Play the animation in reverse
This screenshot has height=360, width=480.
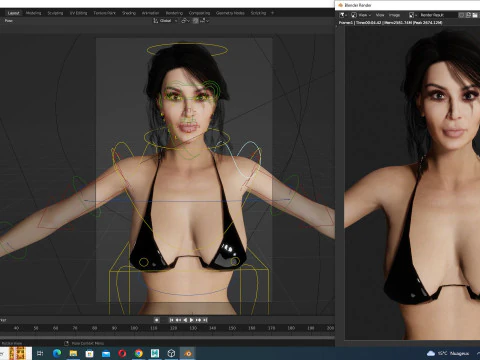point(185,320)
